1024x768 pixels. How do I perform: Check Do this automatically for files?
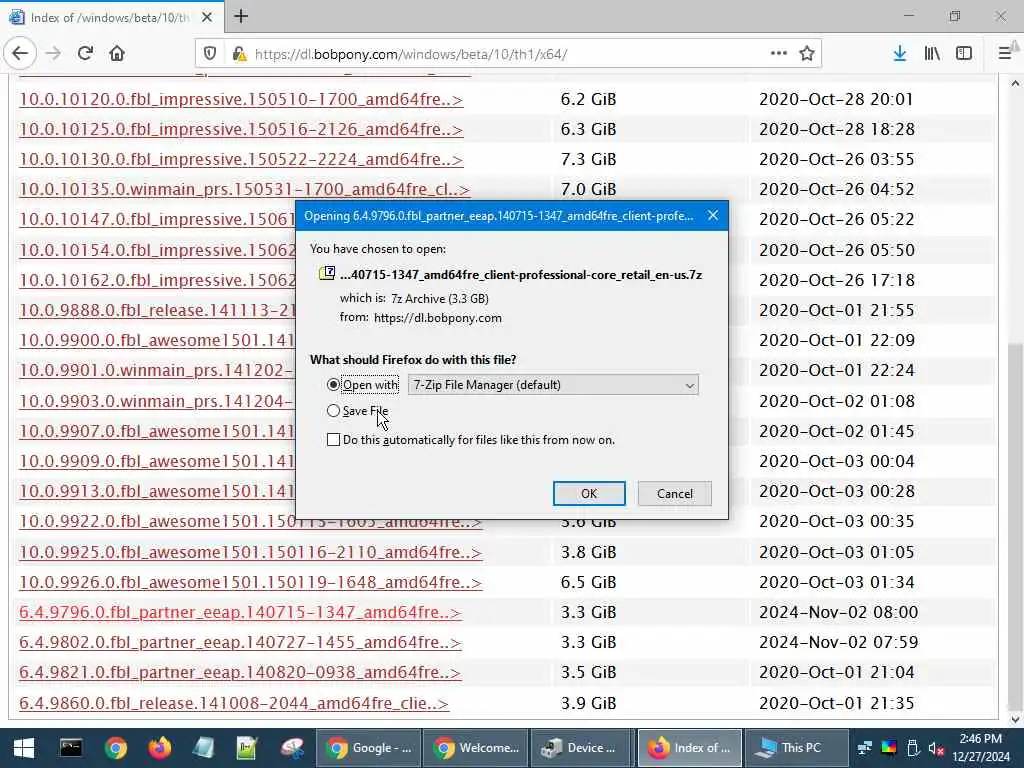(x=333, y=440)
